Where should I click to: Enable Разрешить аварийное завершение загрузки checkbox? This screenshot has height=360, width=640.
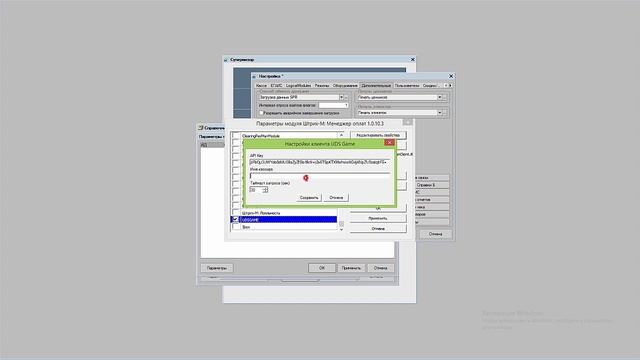pos(261,113)
